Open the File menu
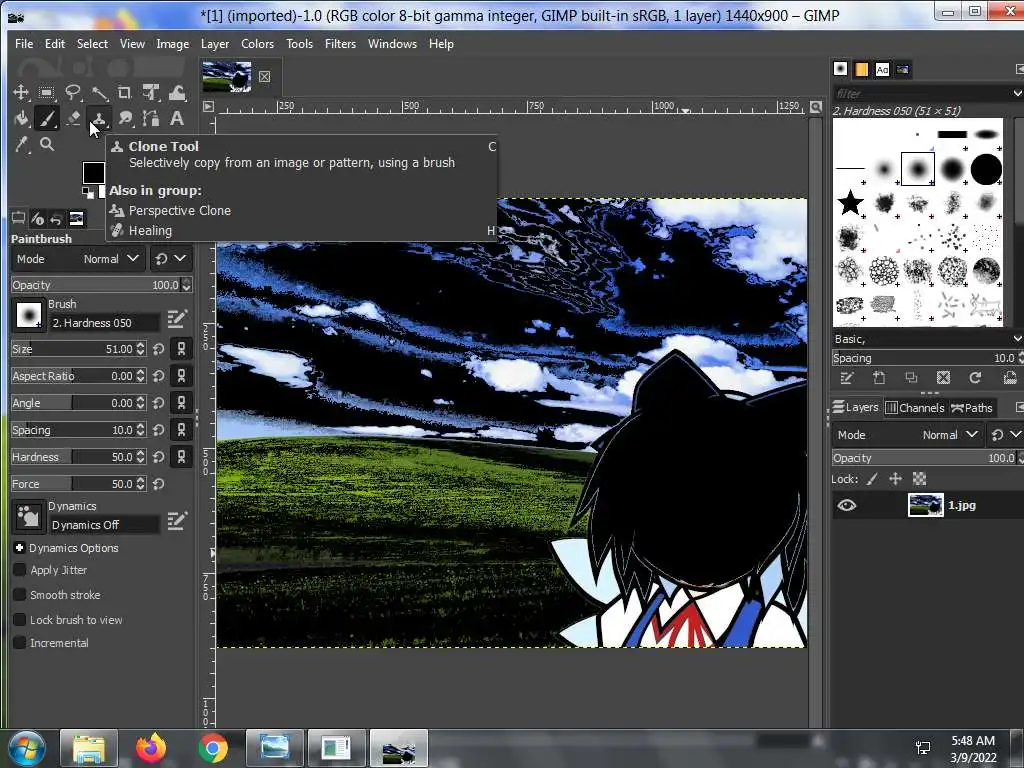This screenshot has height=768, width=1024. click(x=24, y=44)
